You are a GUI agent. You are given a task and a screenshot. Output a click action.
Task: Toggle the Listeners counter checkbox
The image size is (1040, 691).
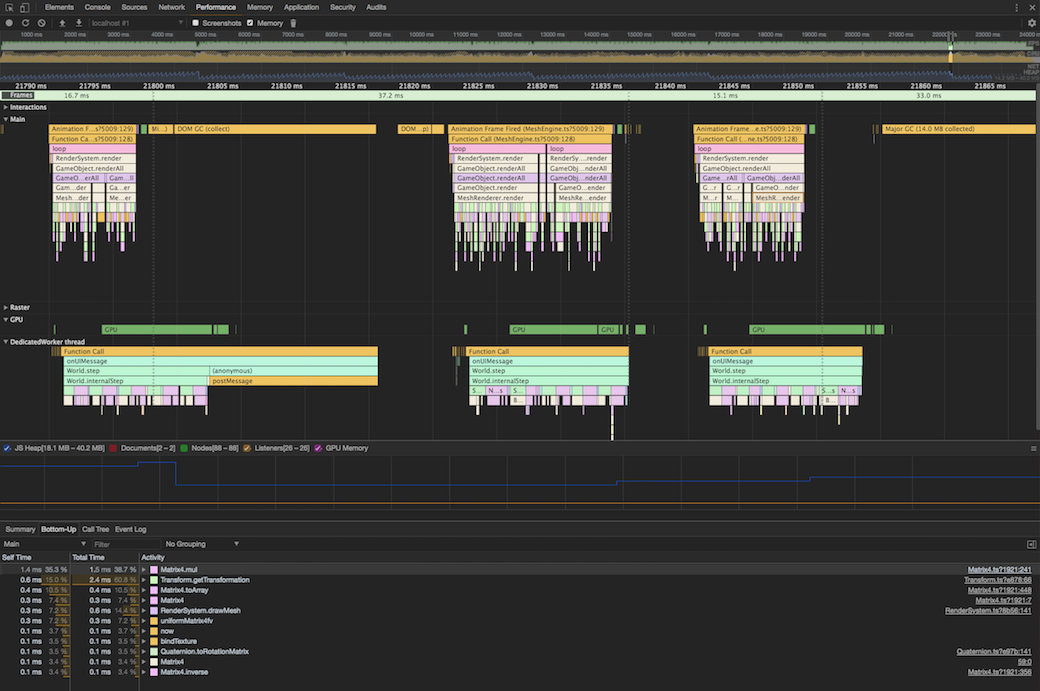(247, 448)
